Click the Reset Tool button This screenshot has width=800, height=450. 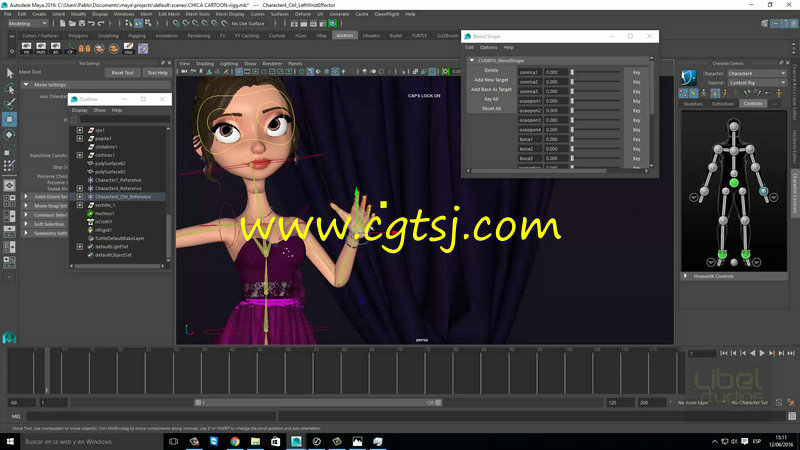click(122, 72)
